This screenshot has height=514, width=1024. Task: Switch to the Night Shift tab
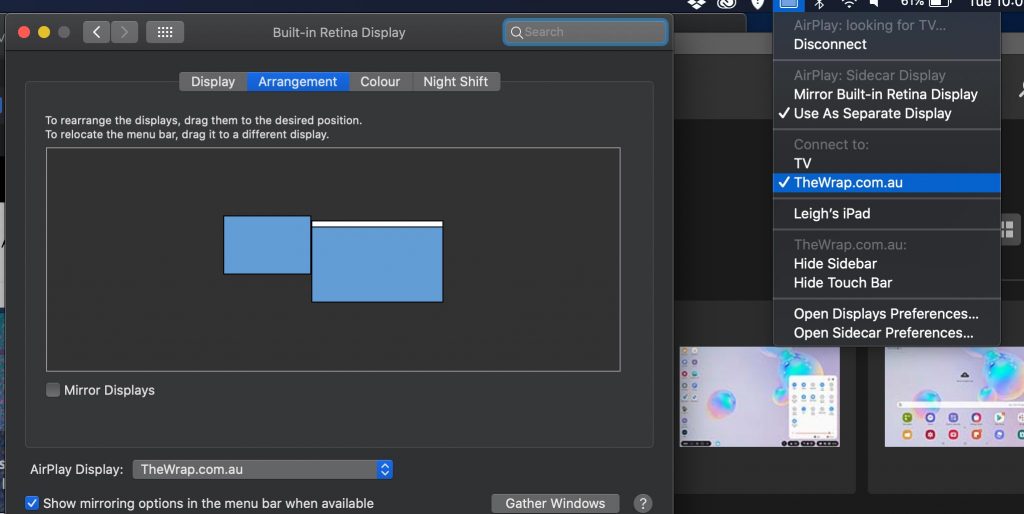456,82
